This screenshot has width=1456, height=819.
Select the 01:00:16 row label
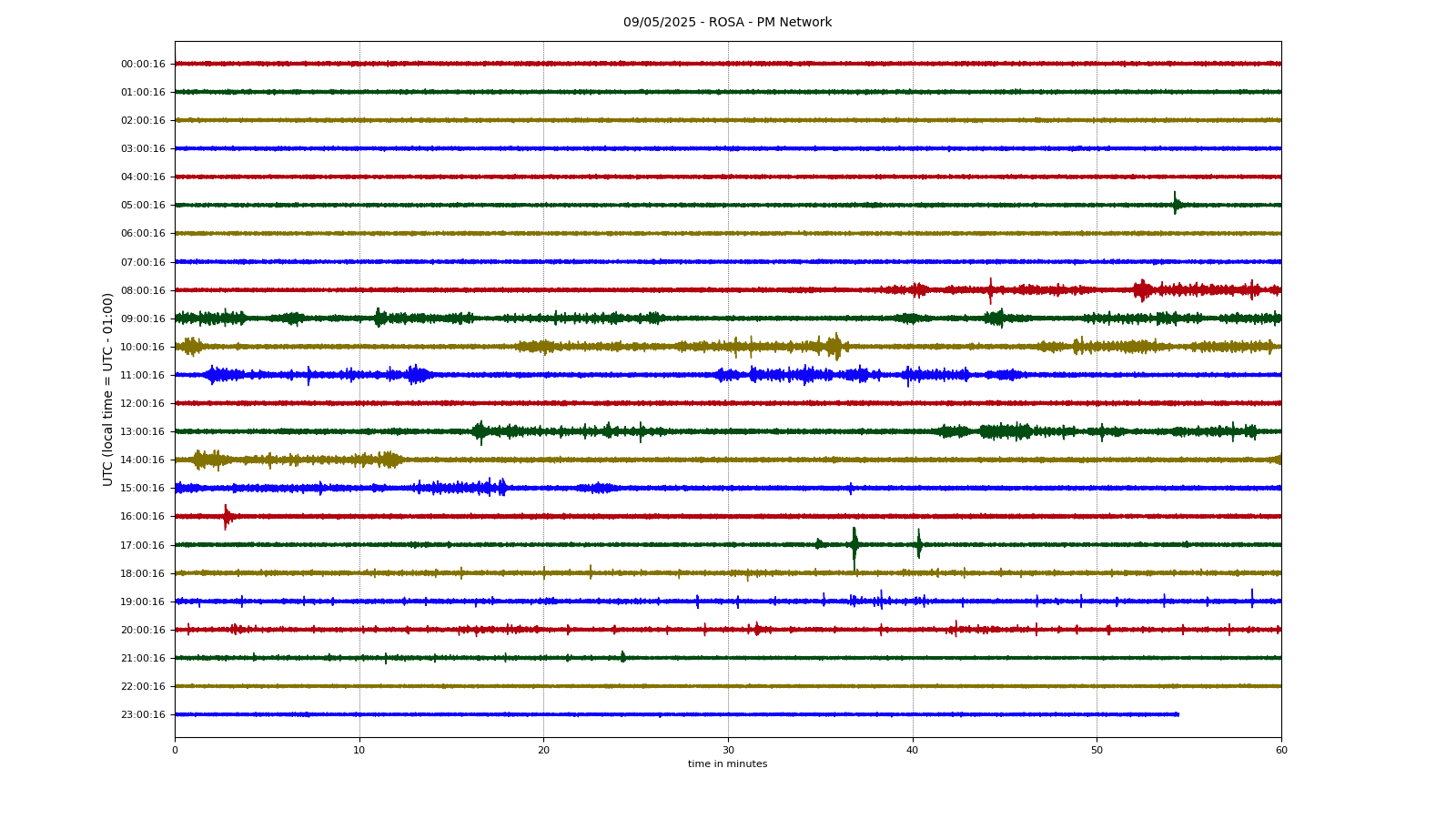point(143,92)
